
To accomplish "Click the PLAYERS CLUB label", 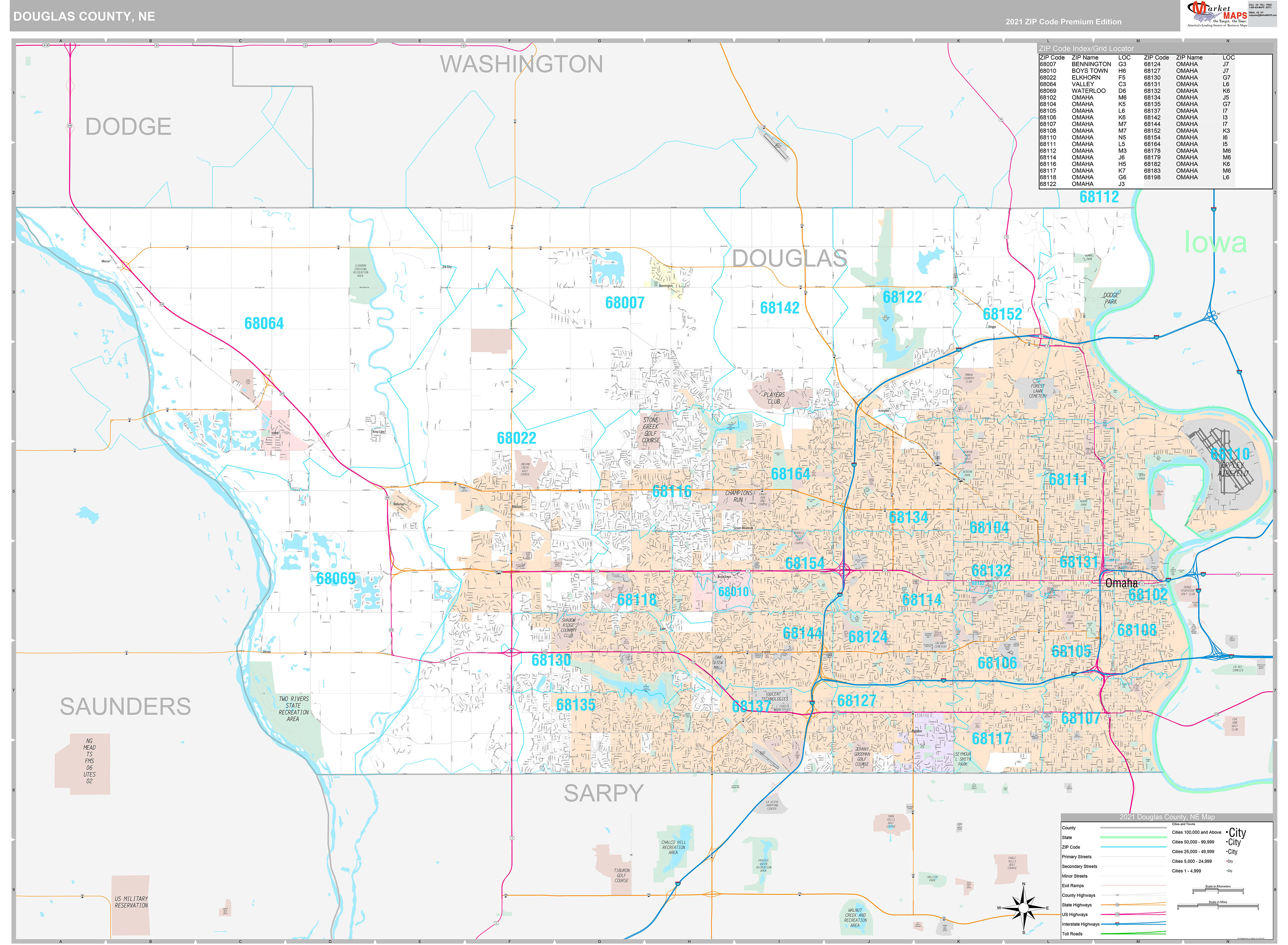I will 774,398.
